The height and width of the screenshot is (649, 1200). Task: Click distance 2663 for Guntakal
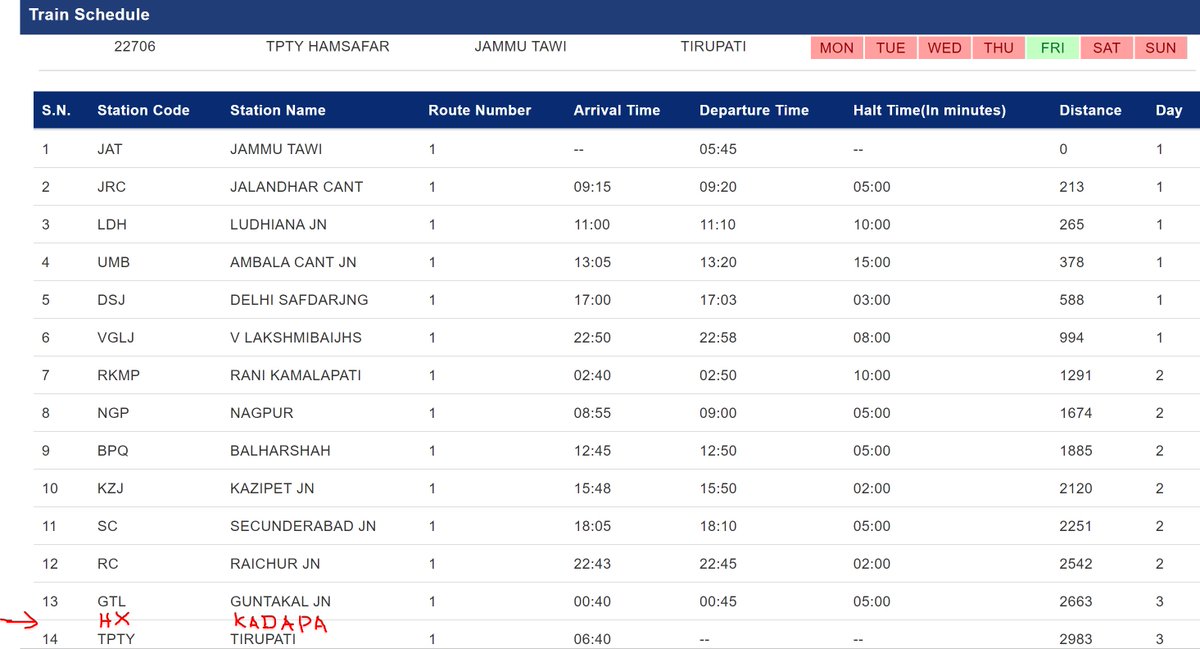coord(1075,602)
